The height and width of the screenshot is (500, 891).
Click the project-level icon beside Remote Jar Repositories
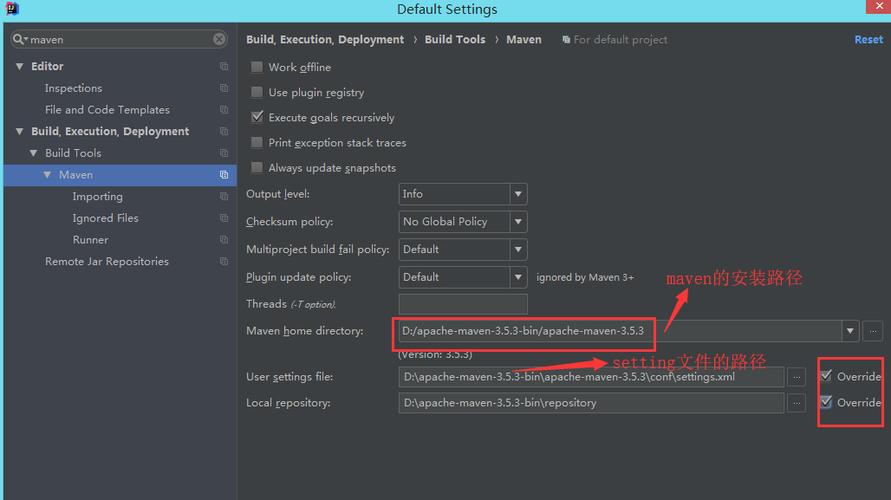pos(224,261)
